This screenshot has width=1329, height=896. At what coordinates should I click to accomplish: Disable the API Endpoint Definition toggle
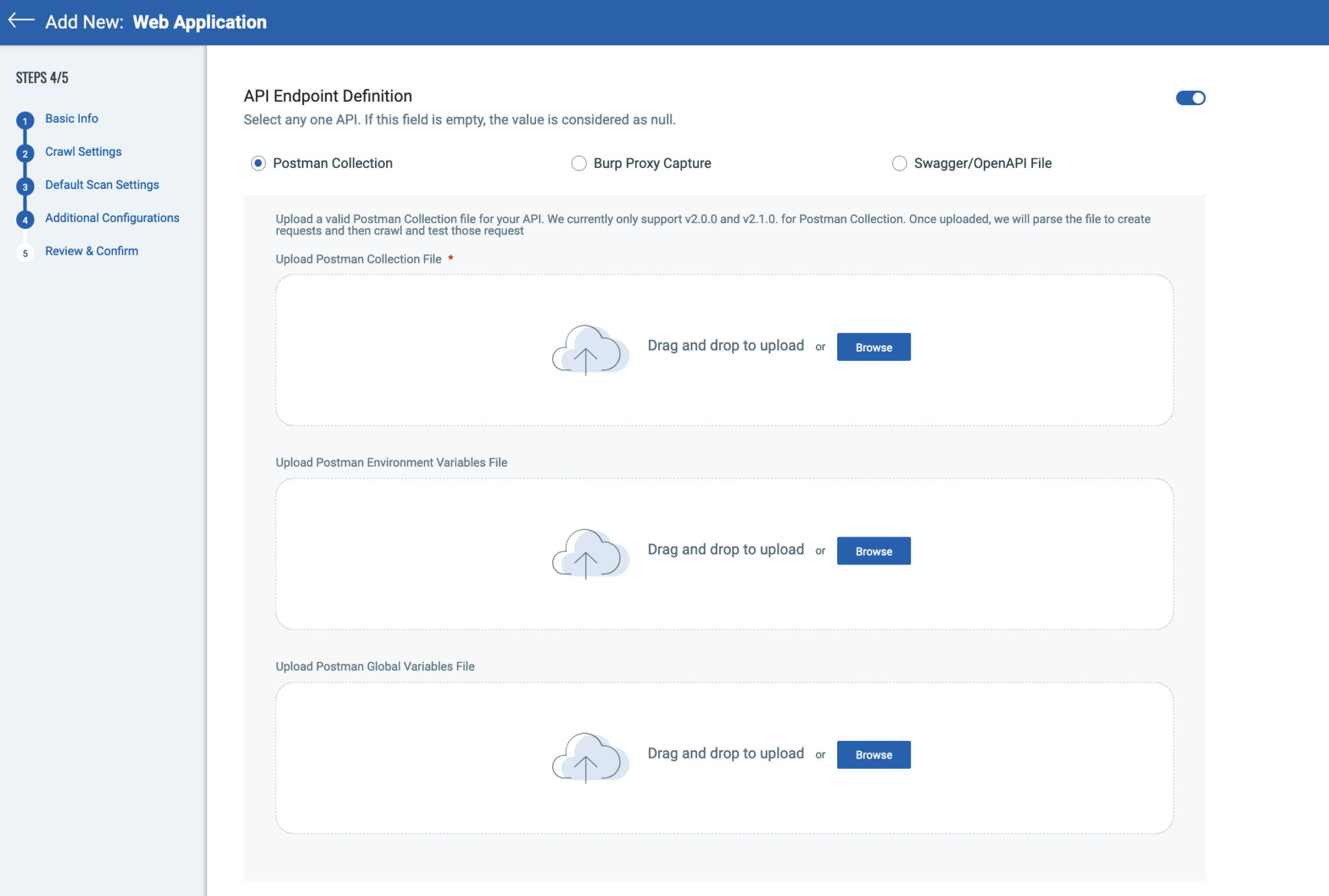pos(1190,97)
